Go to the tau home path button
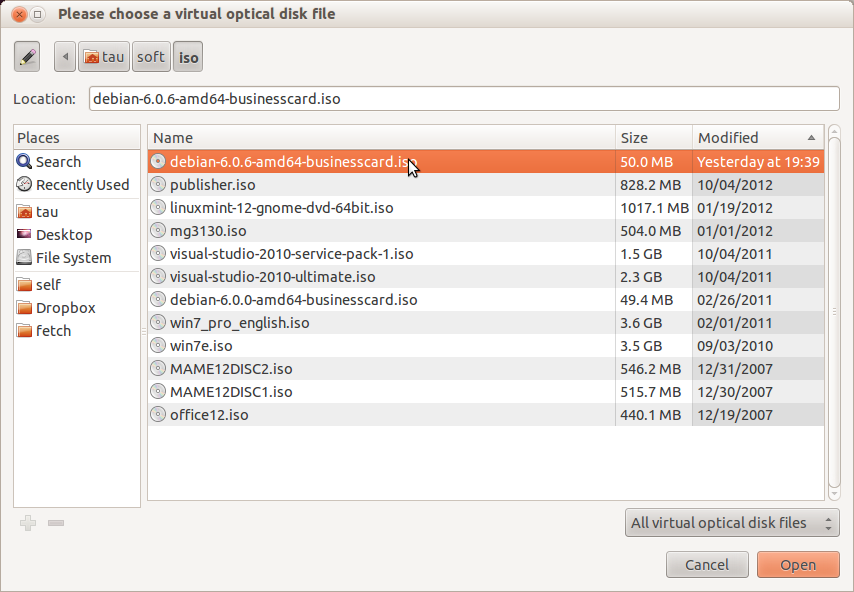This screenshot has height=592, width=854. tap(104, 57)
